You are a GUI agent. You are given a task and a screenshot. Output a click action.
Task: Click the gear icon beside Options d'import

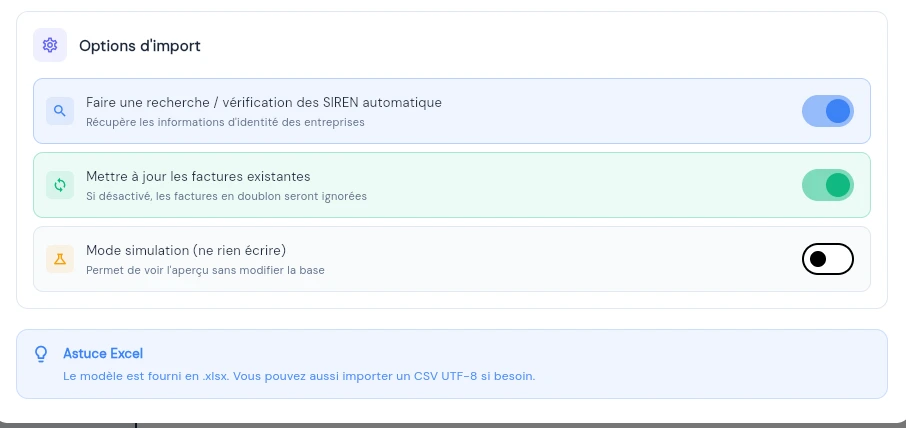click(50, 45)
